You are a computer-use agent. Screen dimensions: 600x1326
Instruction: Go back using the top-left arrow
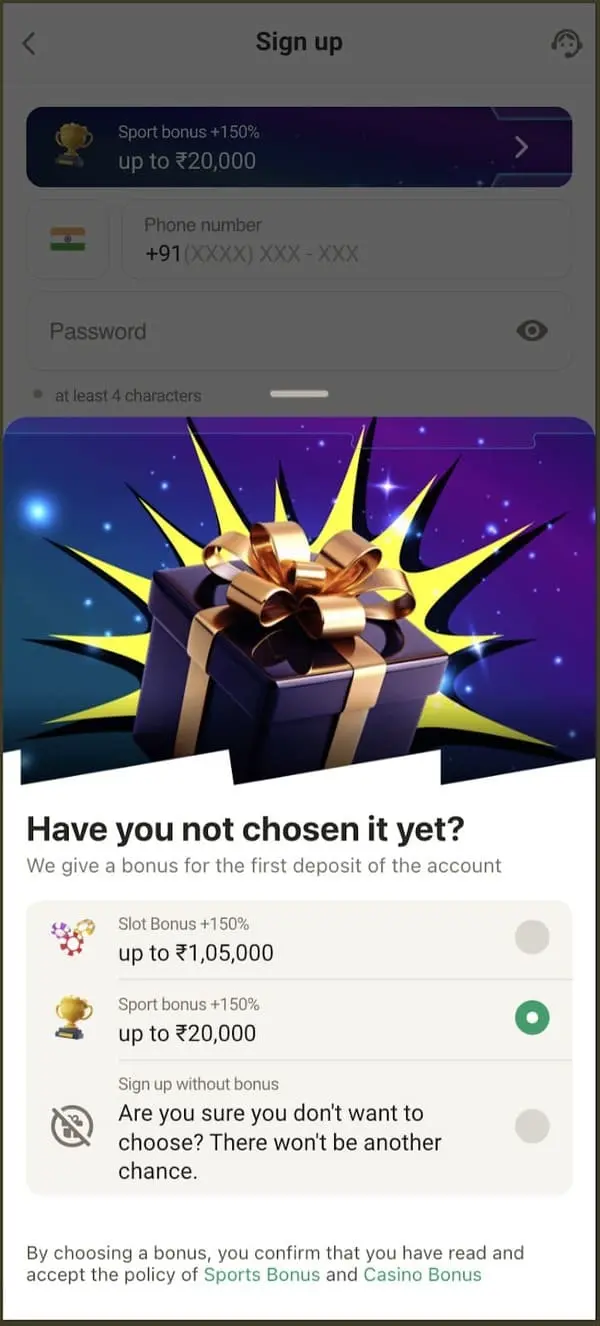(x=29, y=43)
